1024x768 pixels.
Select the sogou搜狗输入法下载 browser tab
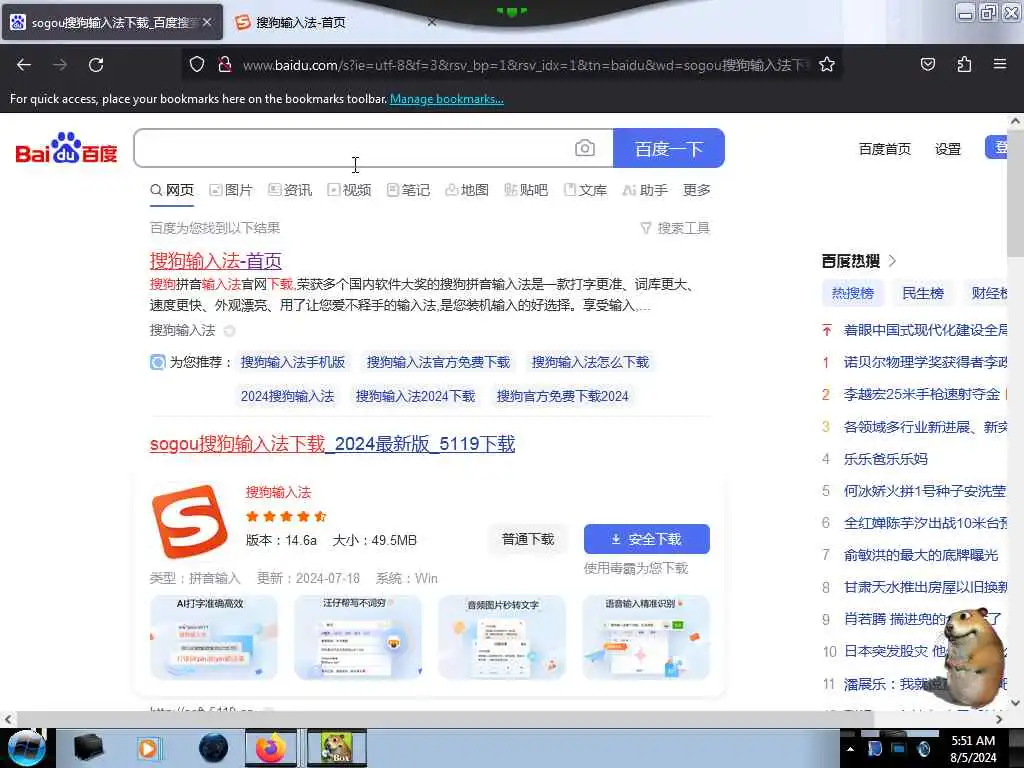pyautogui.click(x=111, y=22)
